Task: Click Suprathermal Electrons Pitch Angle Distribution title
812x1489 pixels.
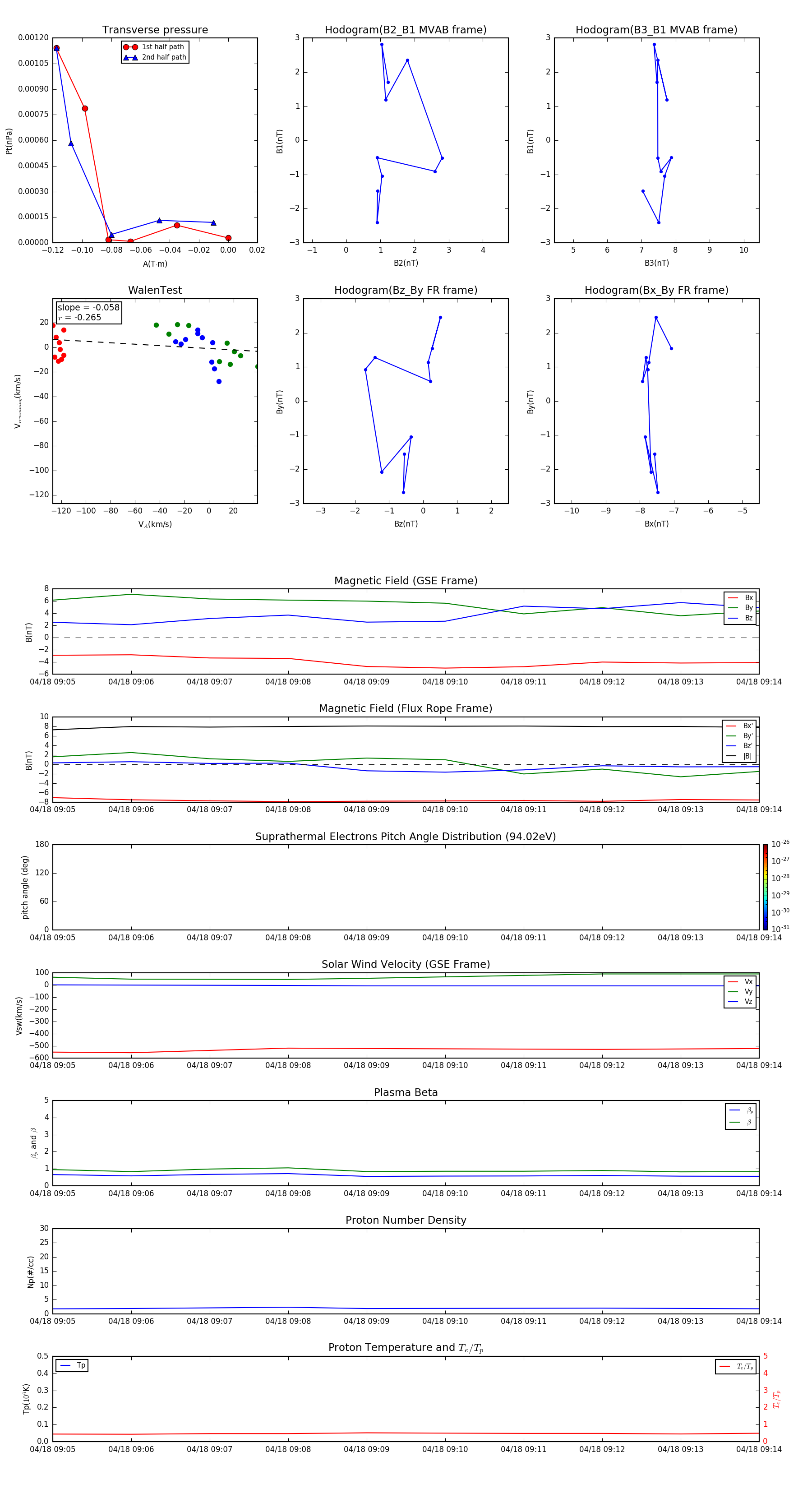Action: click(406, 837)
